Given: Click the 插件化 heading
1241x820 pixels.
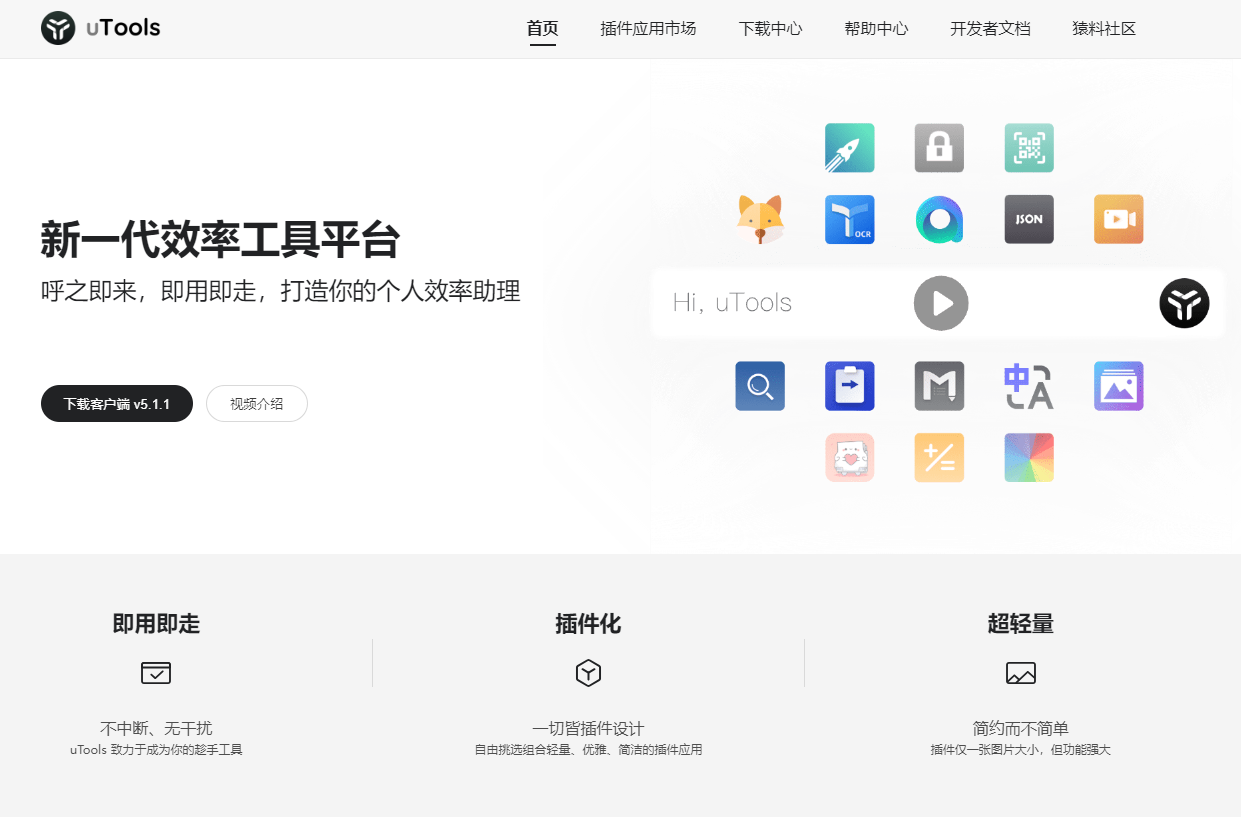Looking at the screenshot, I should coord(588,624).
